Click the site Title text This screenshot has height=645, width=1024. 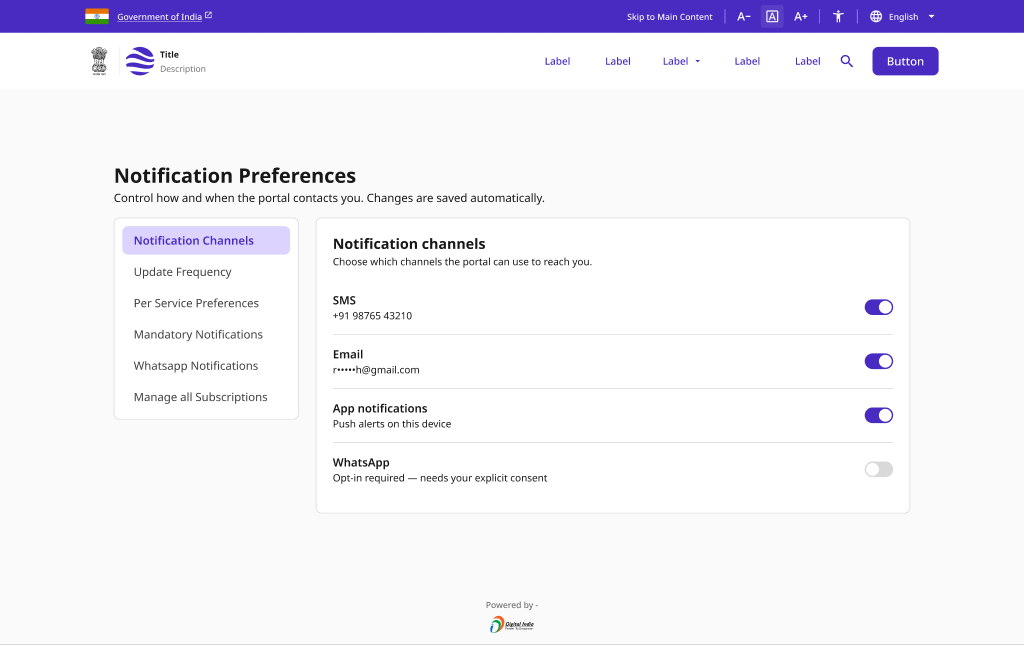coord(169,55)
